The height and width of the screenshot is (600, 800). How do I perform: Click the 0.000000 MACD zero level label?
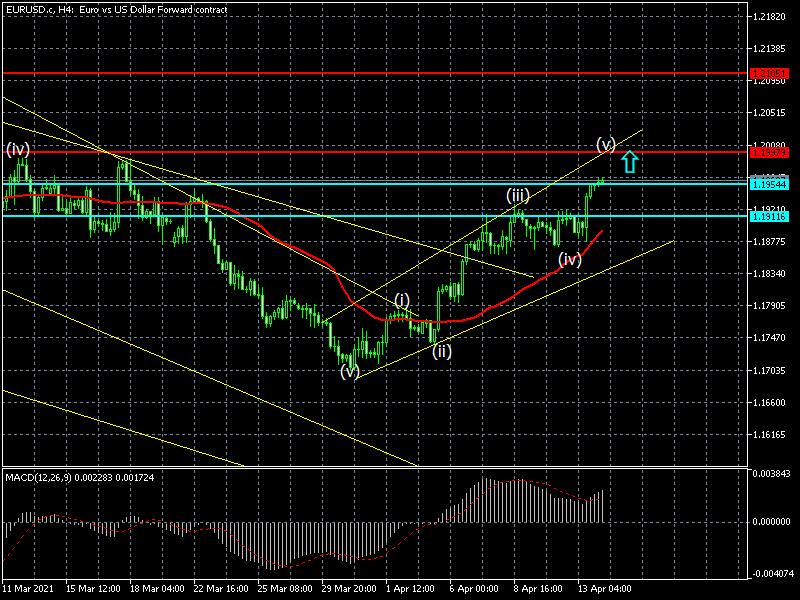click(x=771, y=522)
